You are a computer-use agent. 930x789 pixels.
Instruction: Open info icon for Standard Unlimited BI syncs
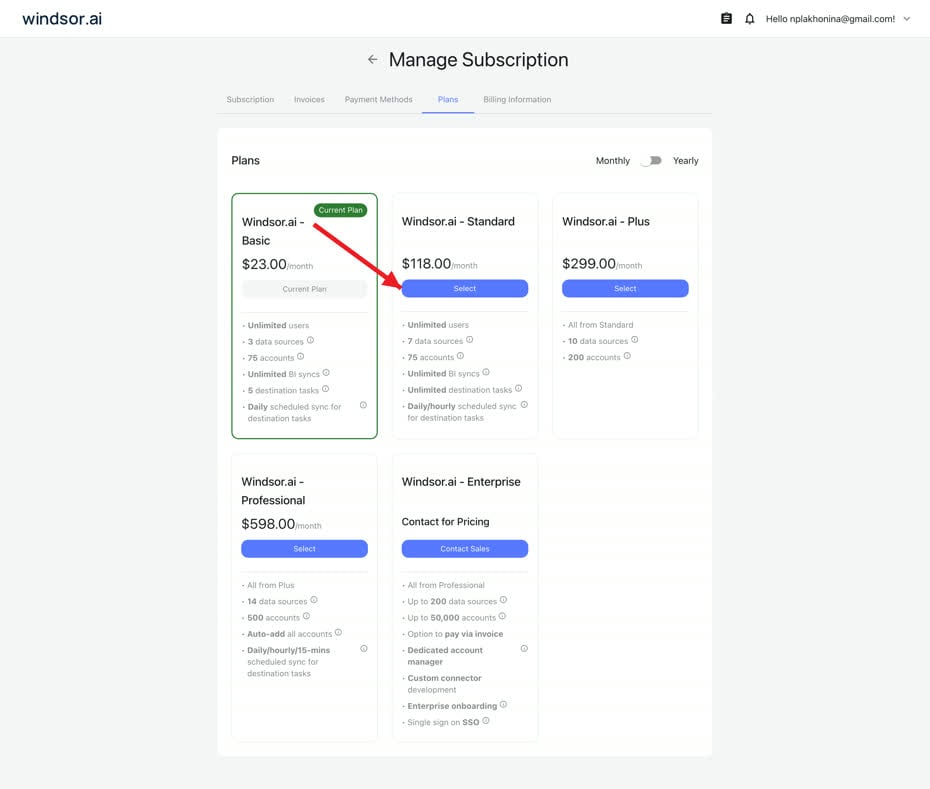pyautogui.click(x=486, y=372)
